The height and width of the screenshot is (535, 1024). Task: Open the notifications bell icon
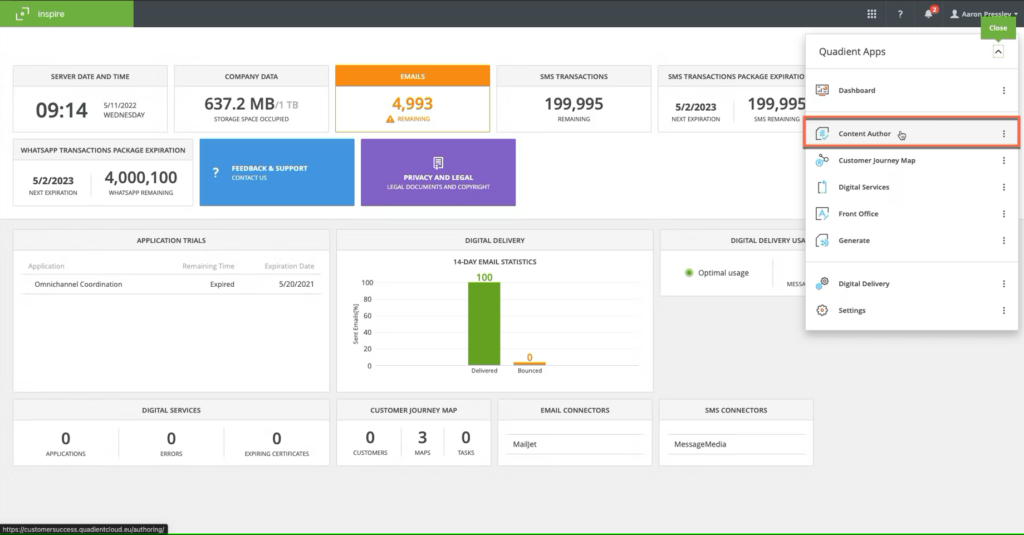click(929, 14)
